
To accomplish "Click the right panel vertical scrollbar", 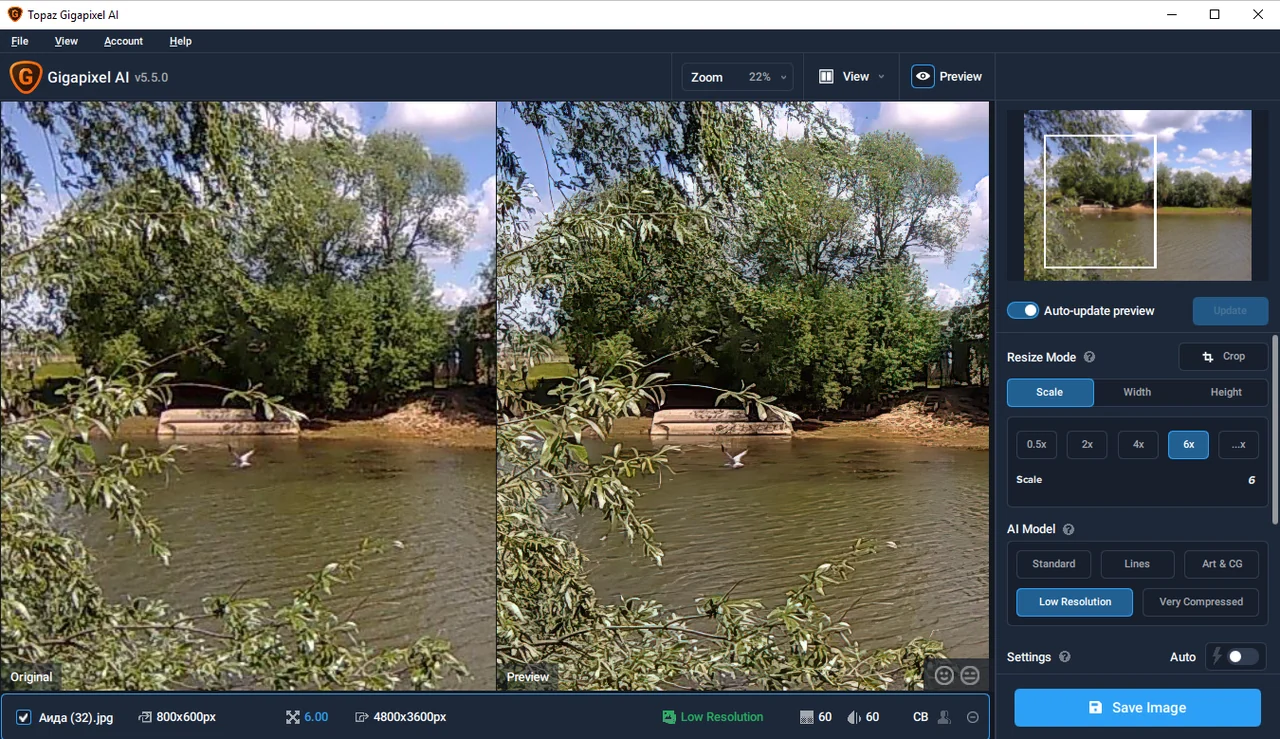I will click(x=1275, y=430).
